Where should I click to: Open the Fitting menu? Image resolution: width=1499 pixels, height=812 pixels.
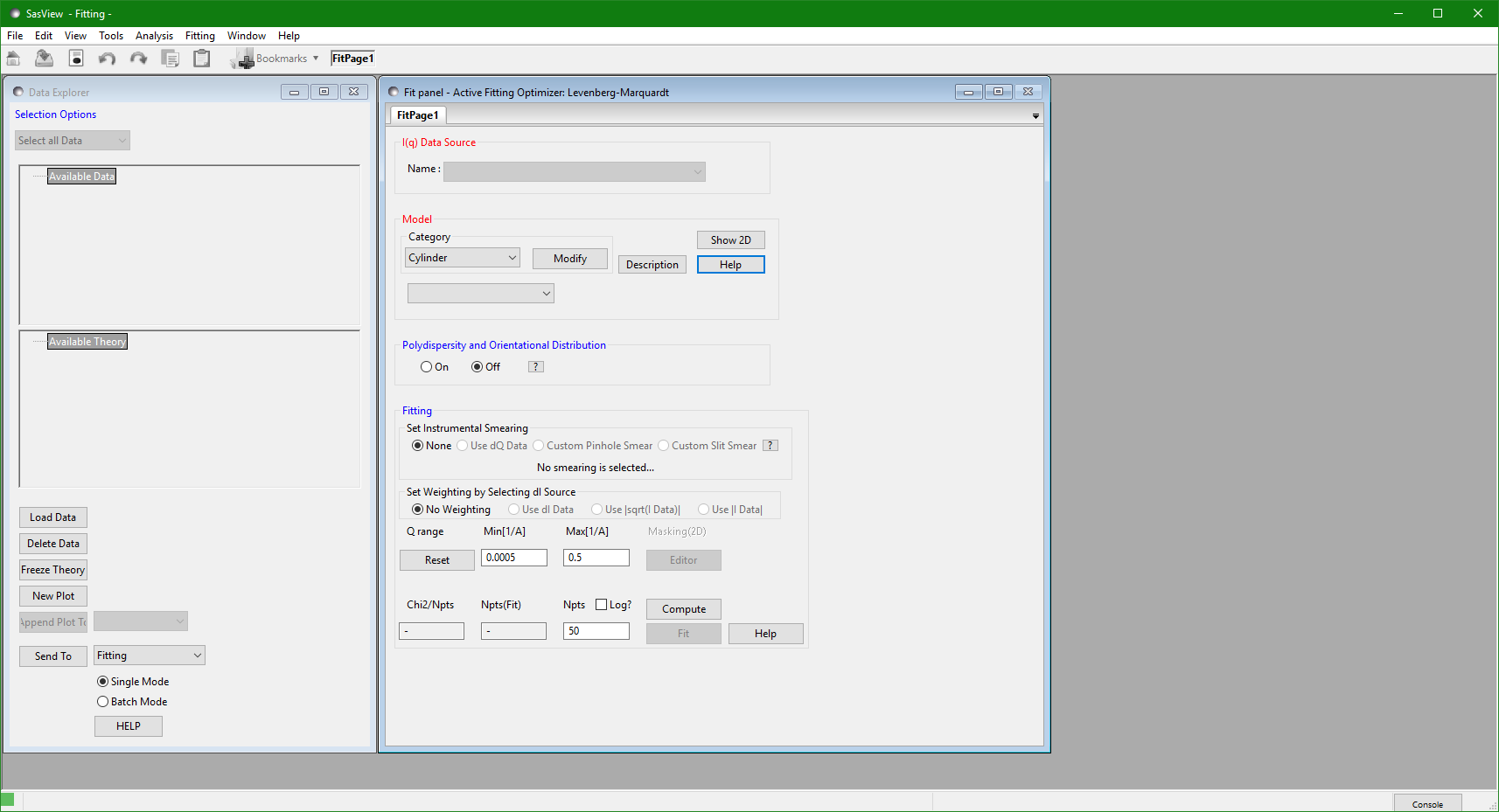(x=200, y=36)
